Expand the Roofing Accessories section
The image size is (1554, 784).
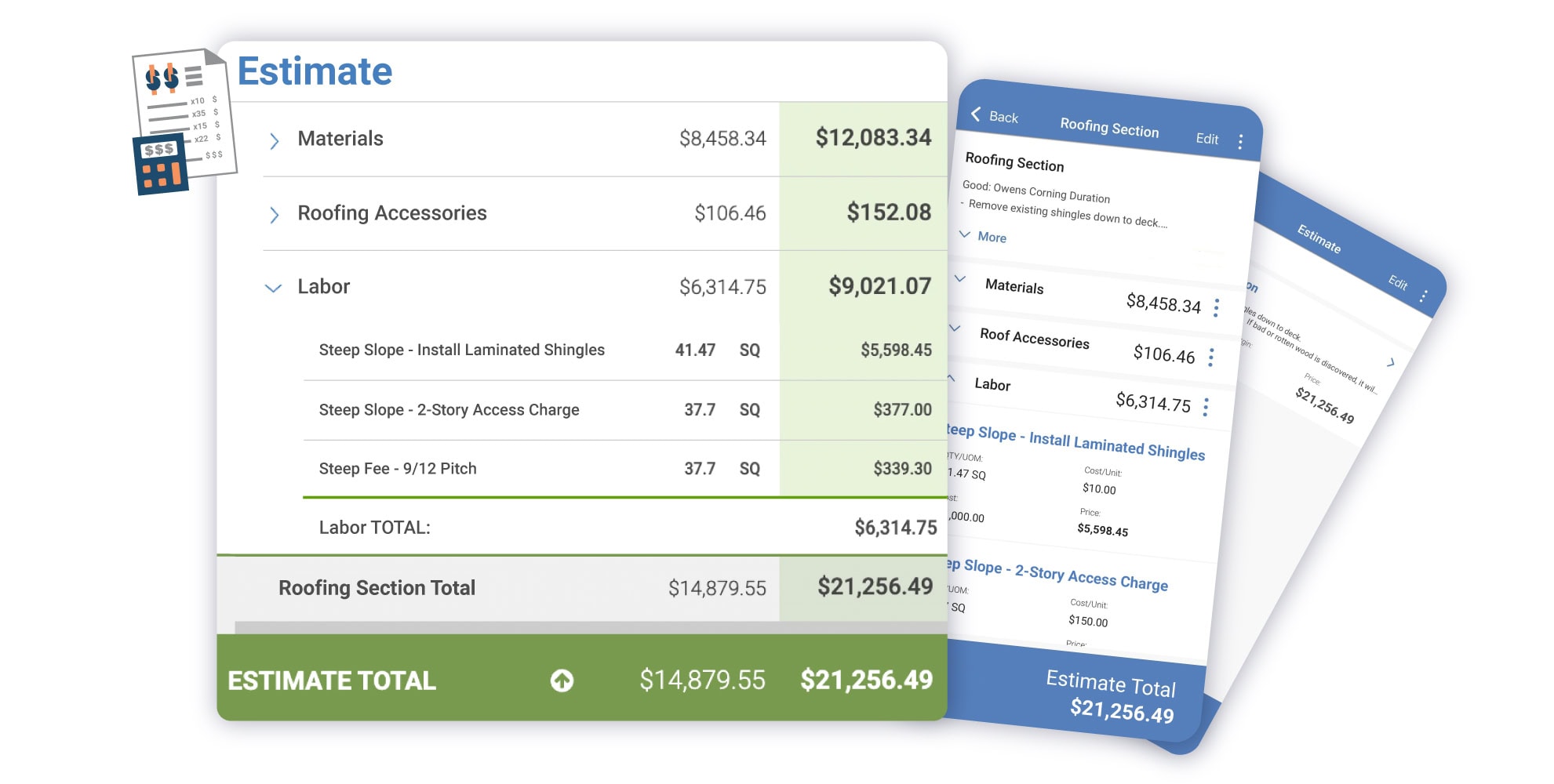[274, 212]
